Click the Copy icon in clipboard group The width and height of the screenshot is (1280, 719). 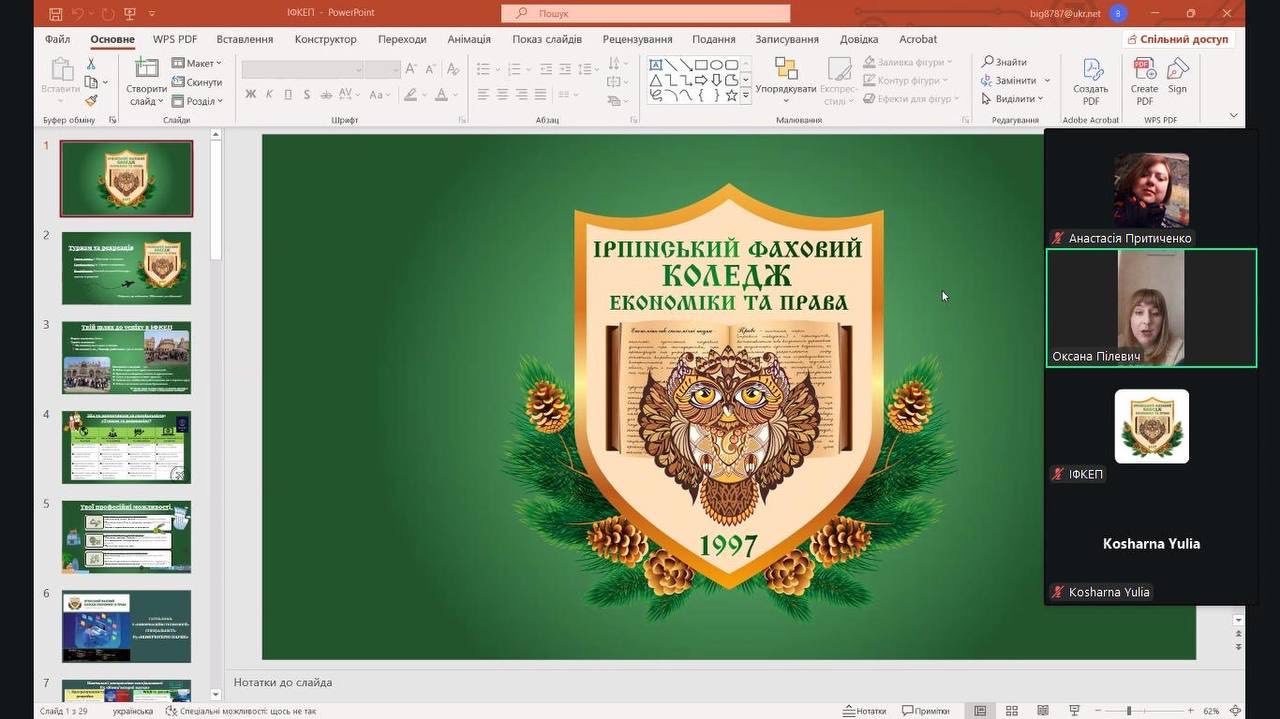[x=91, y=82]
